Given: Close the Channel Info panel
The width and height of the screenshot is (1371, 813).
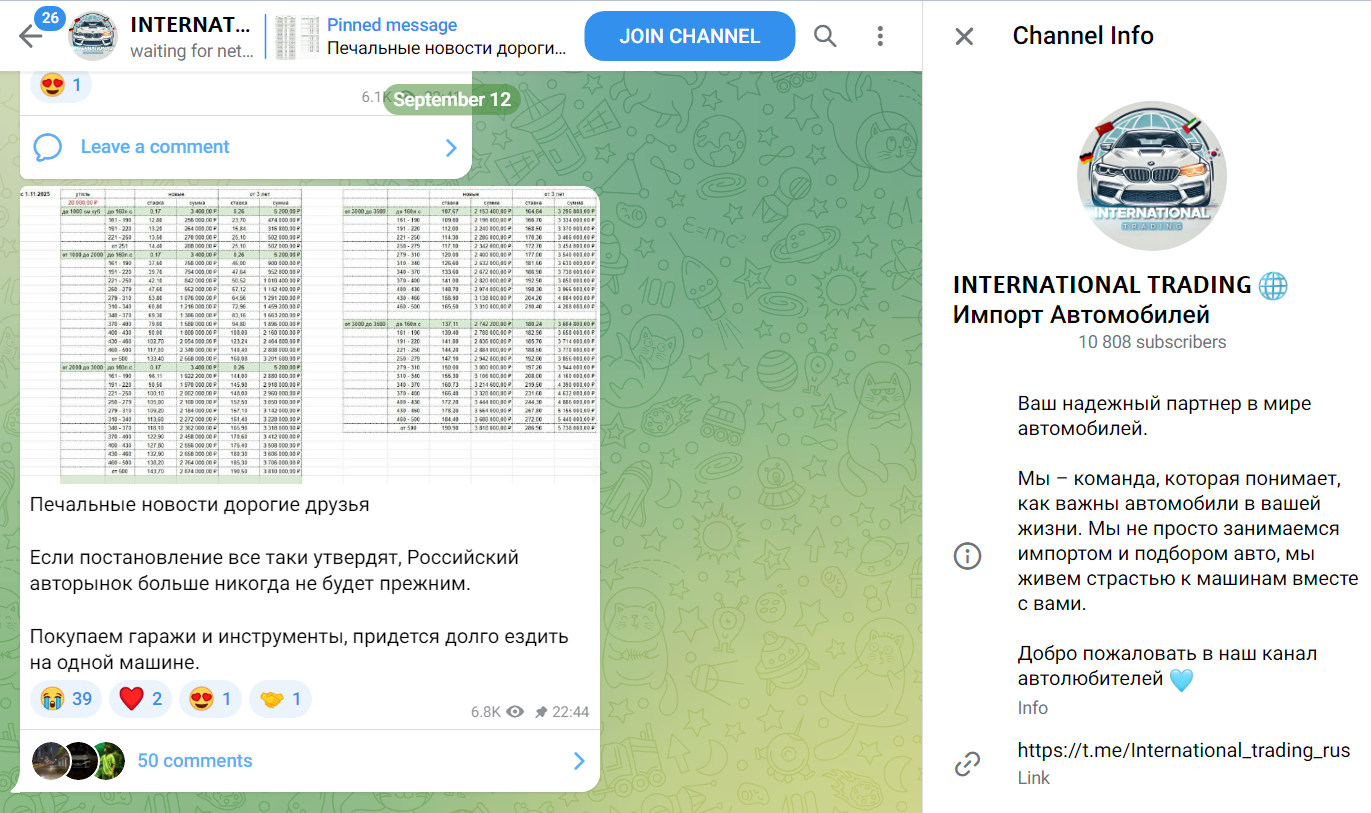Looking at the screenshot, I should 964,37.
